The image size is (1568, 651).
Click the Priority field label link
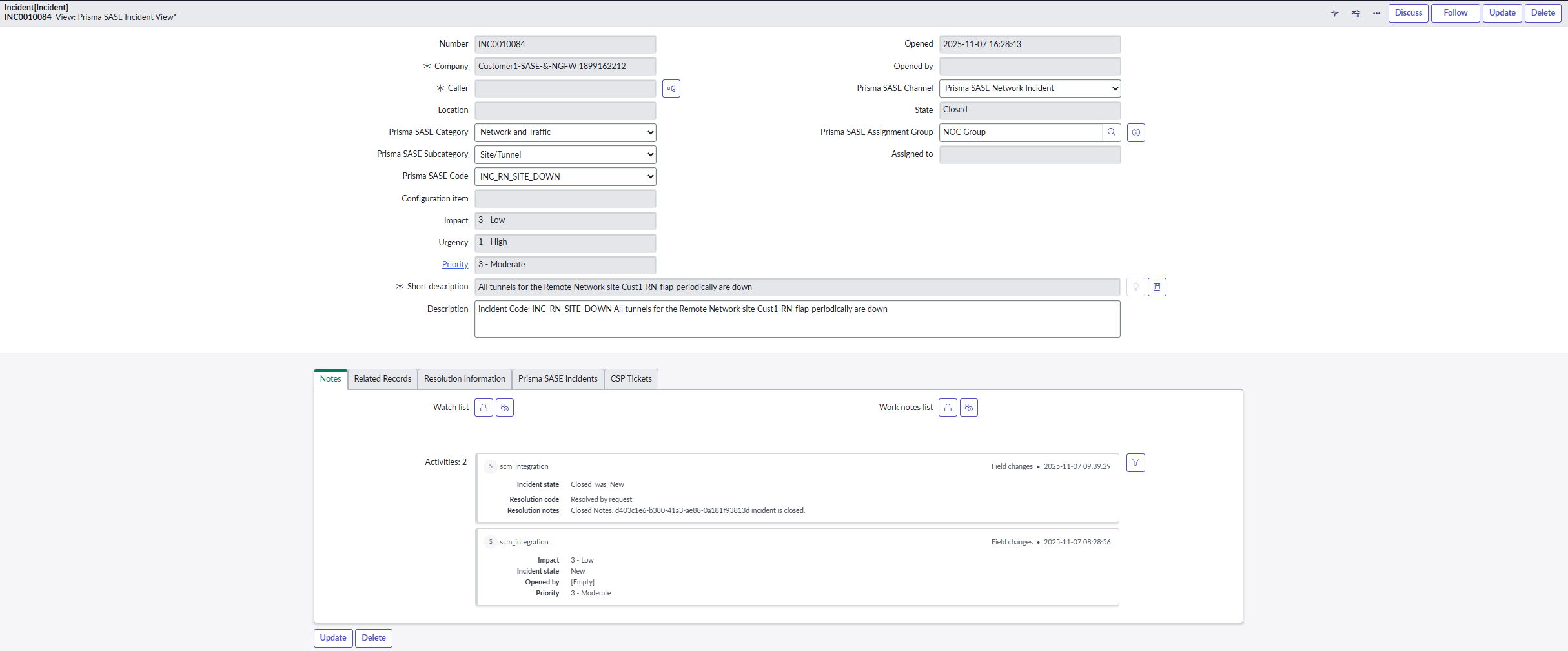pyautogui.click(x=454, y=265)
